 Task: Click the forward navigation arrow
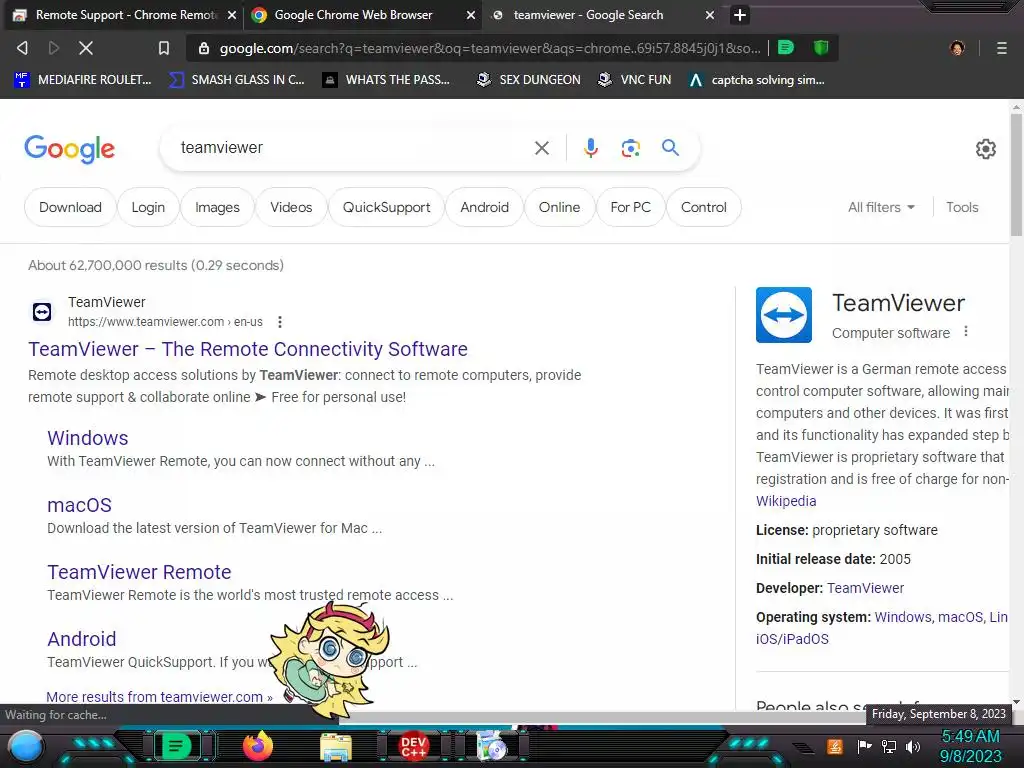tap(54, 48)
